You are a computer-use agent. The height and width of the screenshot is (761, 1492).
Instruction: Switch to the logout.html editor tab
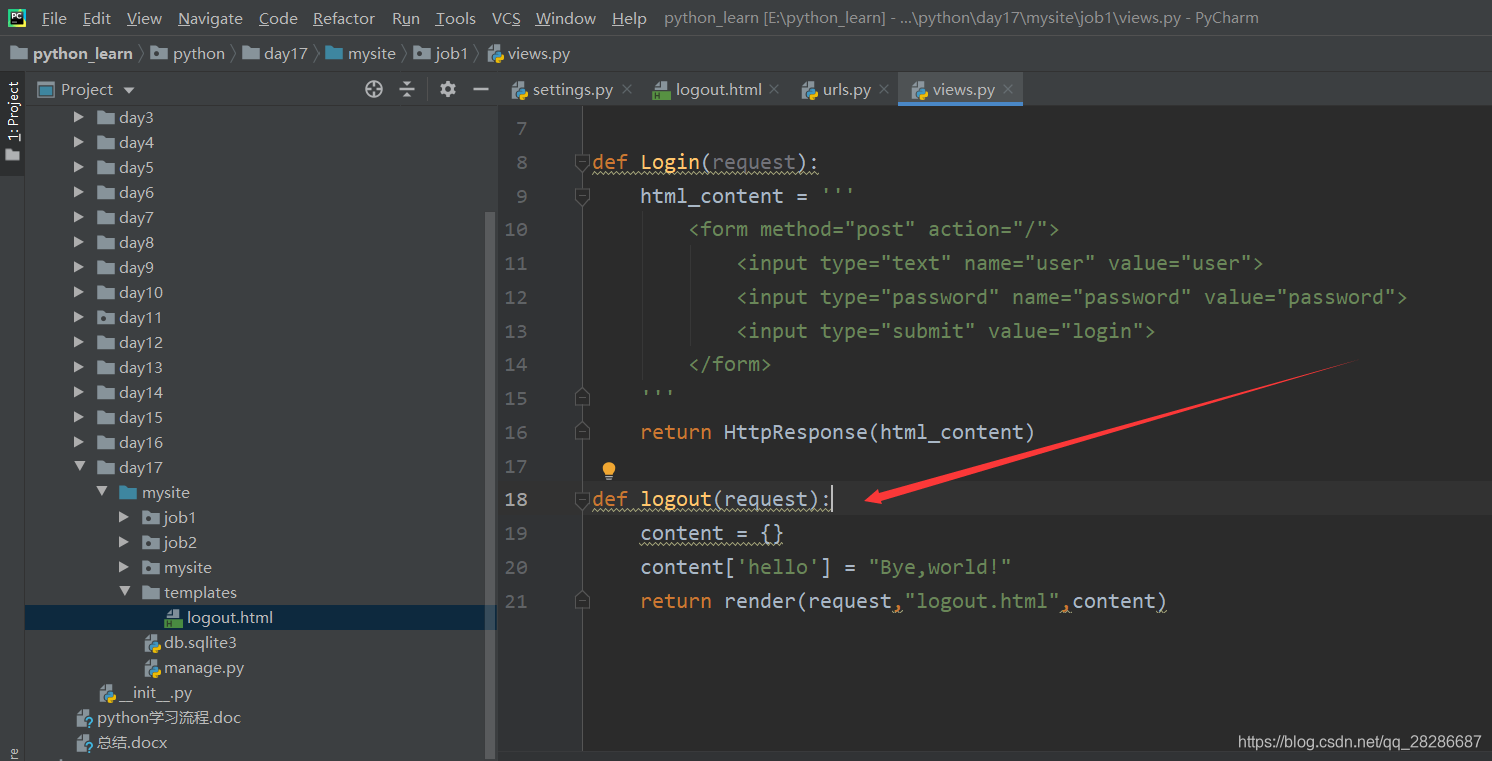coord(718,89)
